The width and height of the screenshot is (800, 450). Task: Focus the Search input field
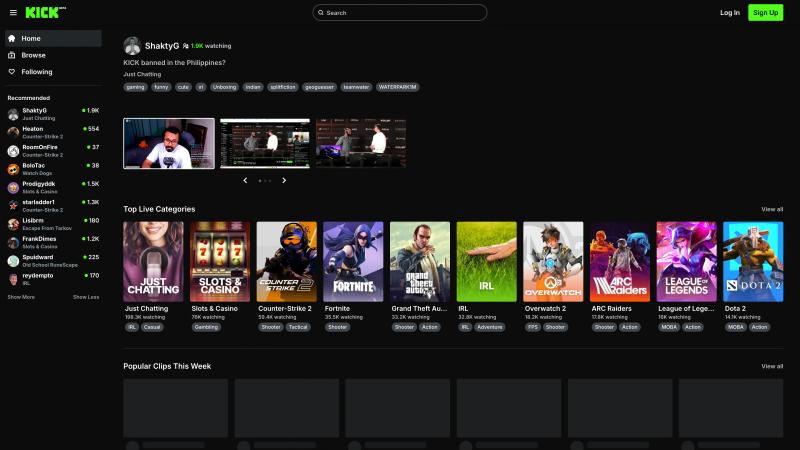[x=399, y=13]
